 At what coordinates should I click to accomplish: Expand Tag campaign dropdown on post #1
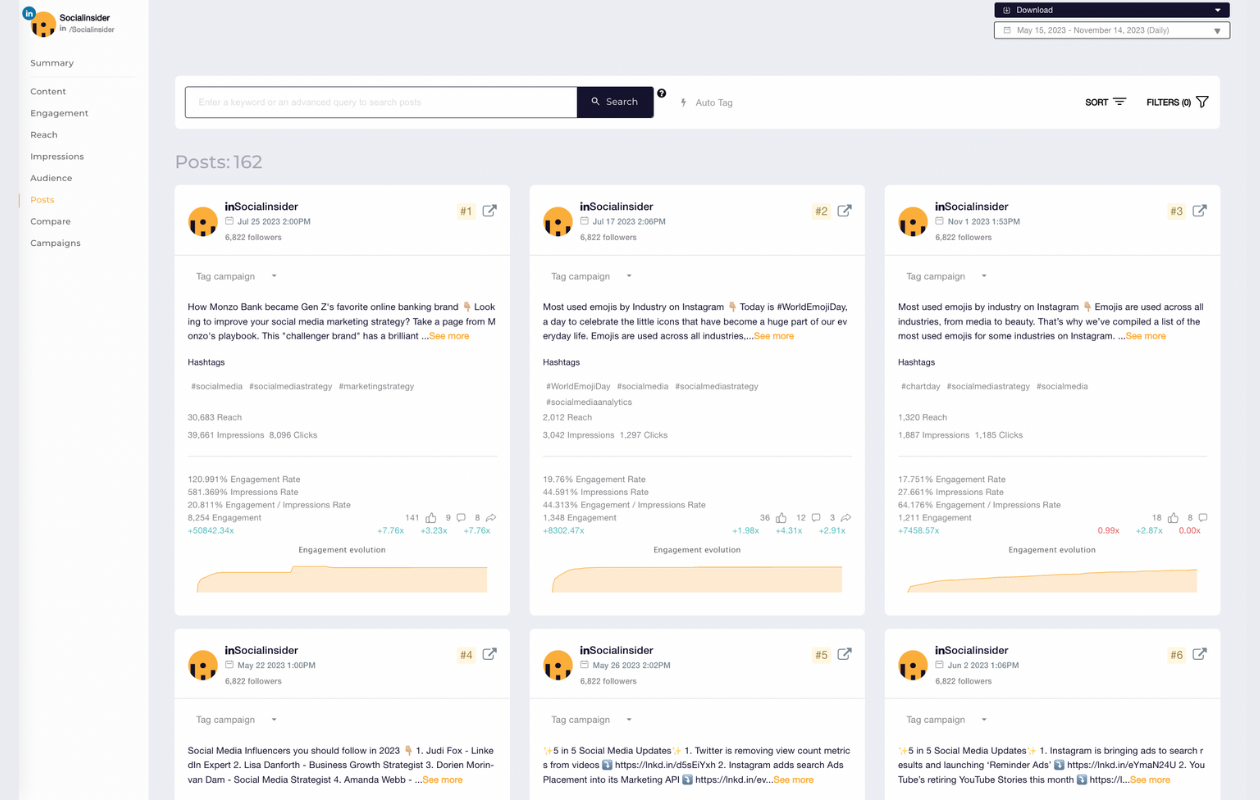tap(237, 276)
